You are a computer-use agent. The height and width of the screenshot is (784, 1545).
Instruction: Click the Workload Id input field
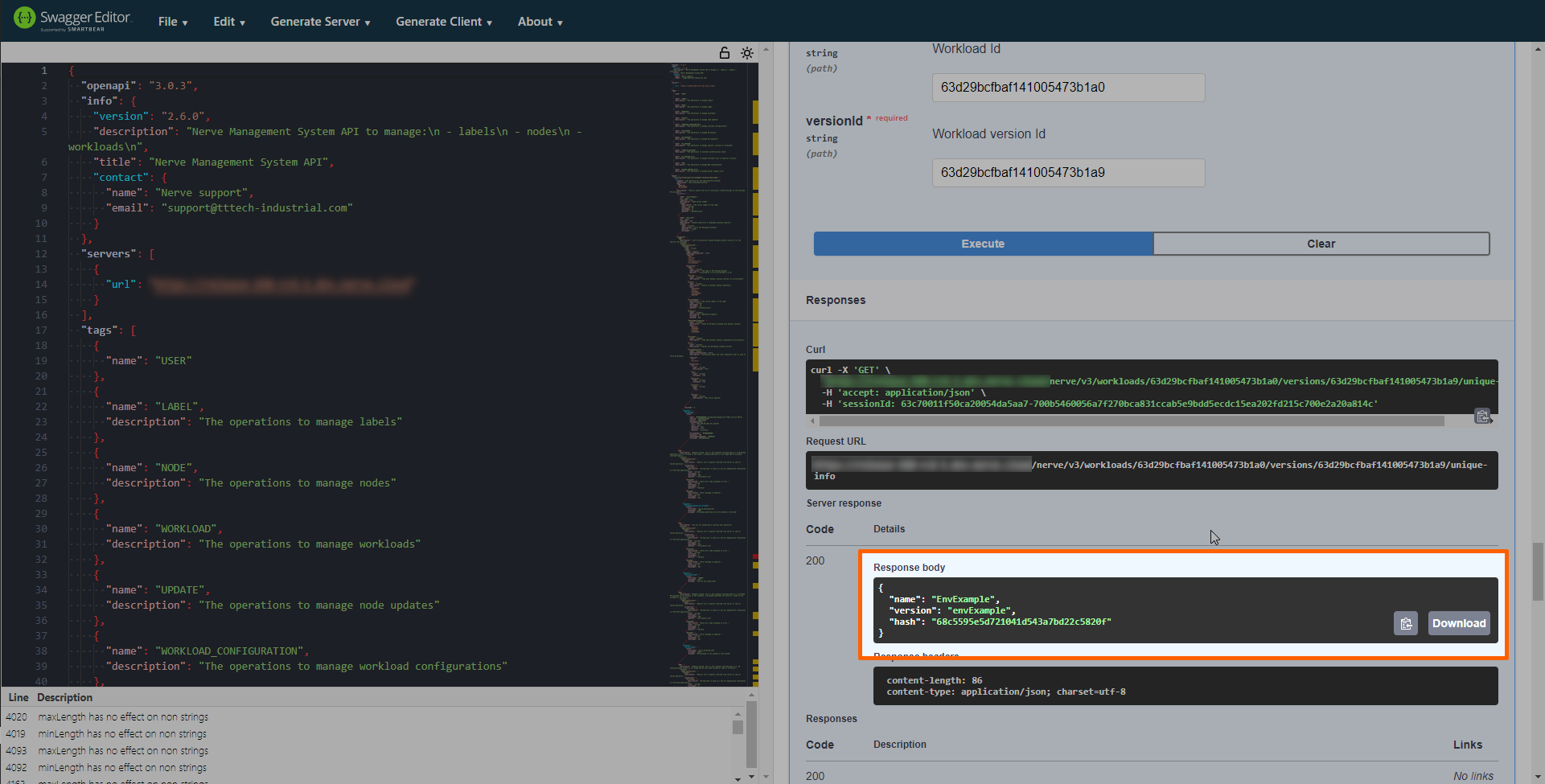tap(1068, 88)
